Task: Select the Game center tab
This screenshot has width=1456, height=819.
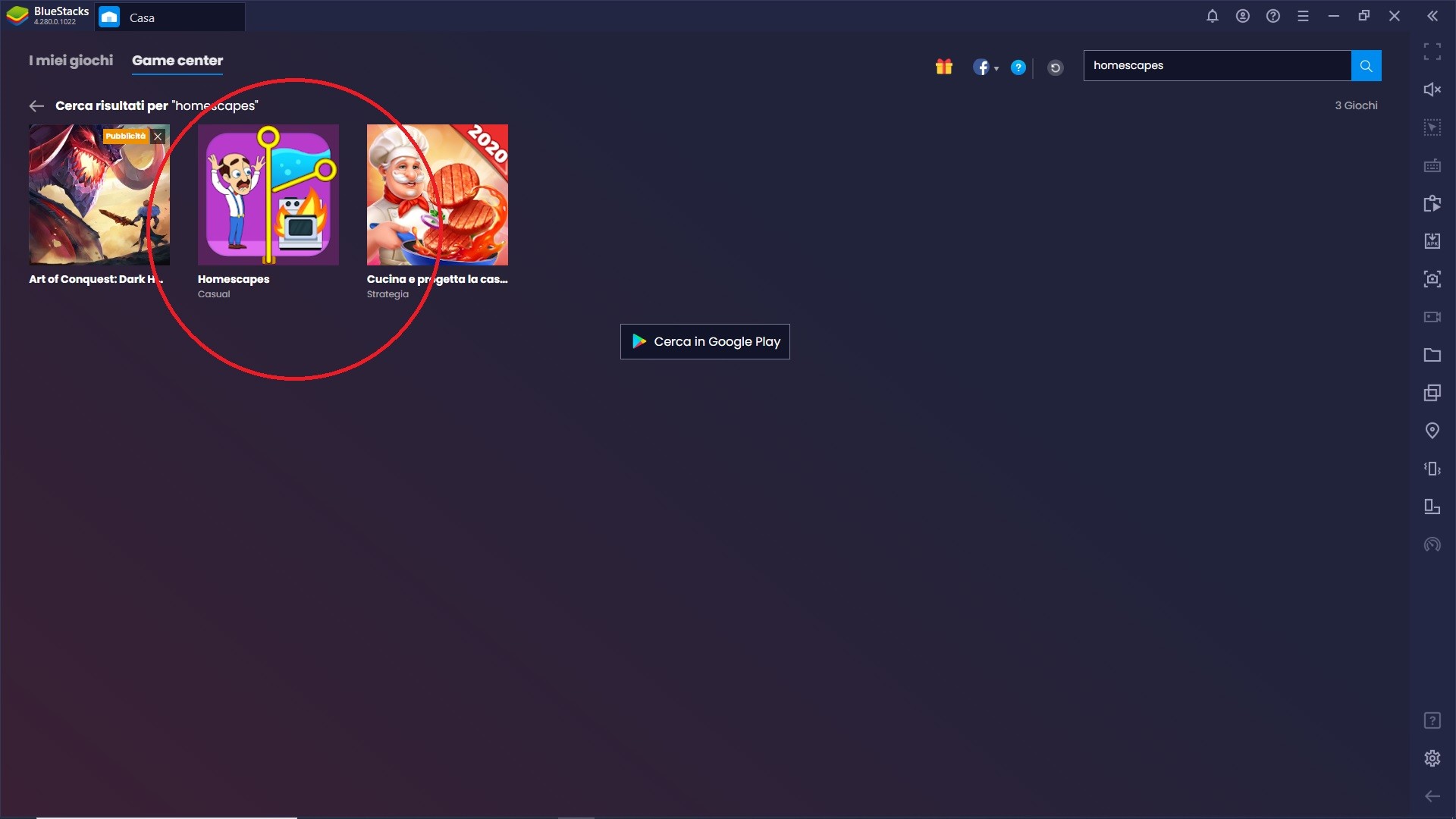Action: pos(177,60)
